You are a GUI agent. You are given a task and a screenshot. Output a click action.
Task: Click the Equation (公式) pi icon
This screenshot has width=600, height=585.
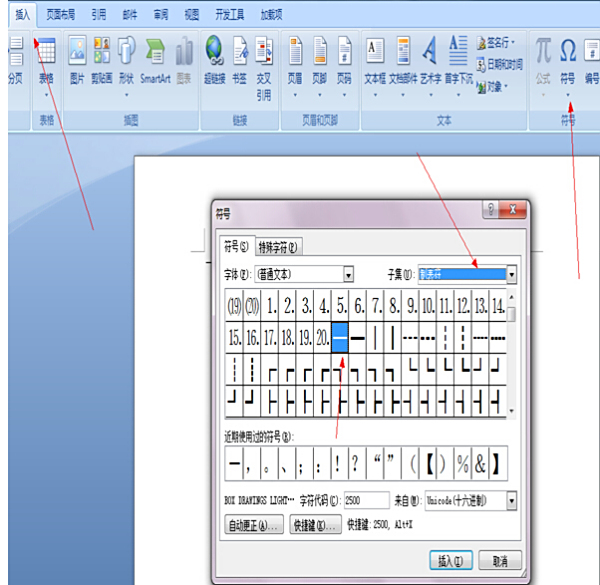coord(543,50)
